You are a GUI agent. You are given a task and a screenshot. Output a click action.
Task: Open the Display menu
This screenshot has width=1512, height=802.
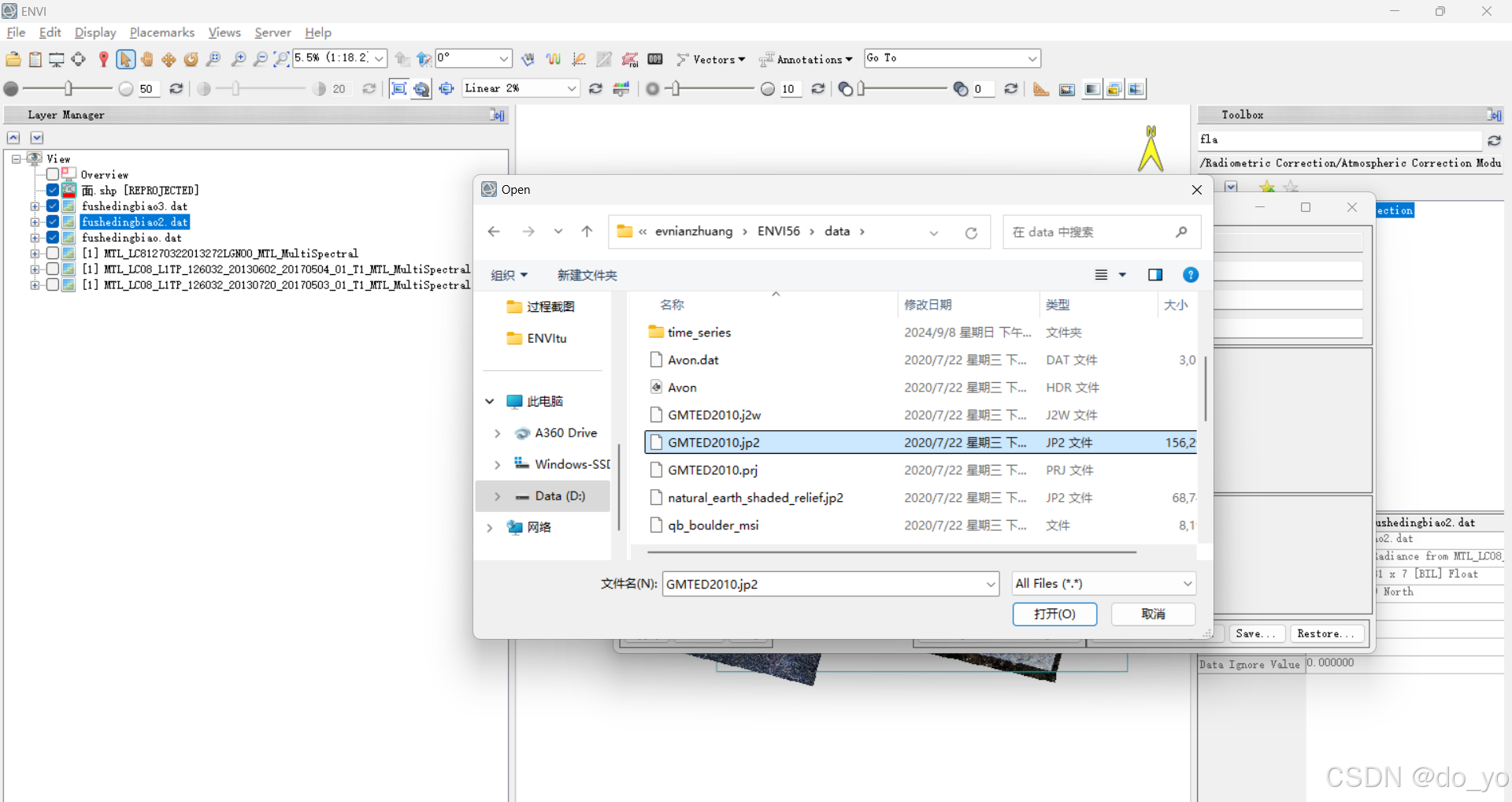[95, 32]
